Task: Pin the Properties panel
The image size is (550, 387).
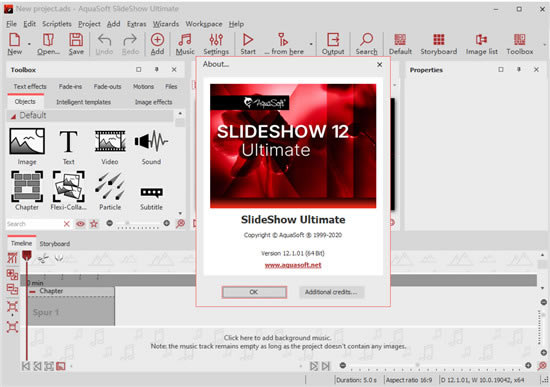Action: click(518, 70)
